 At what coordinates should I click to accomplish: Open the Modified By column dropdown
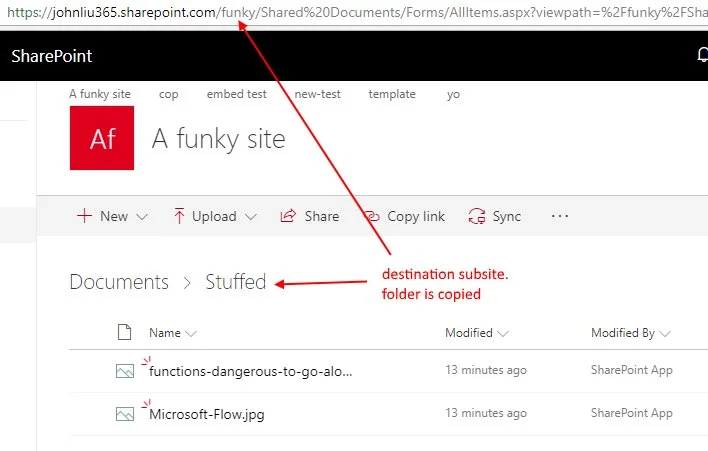click(664, 334)
